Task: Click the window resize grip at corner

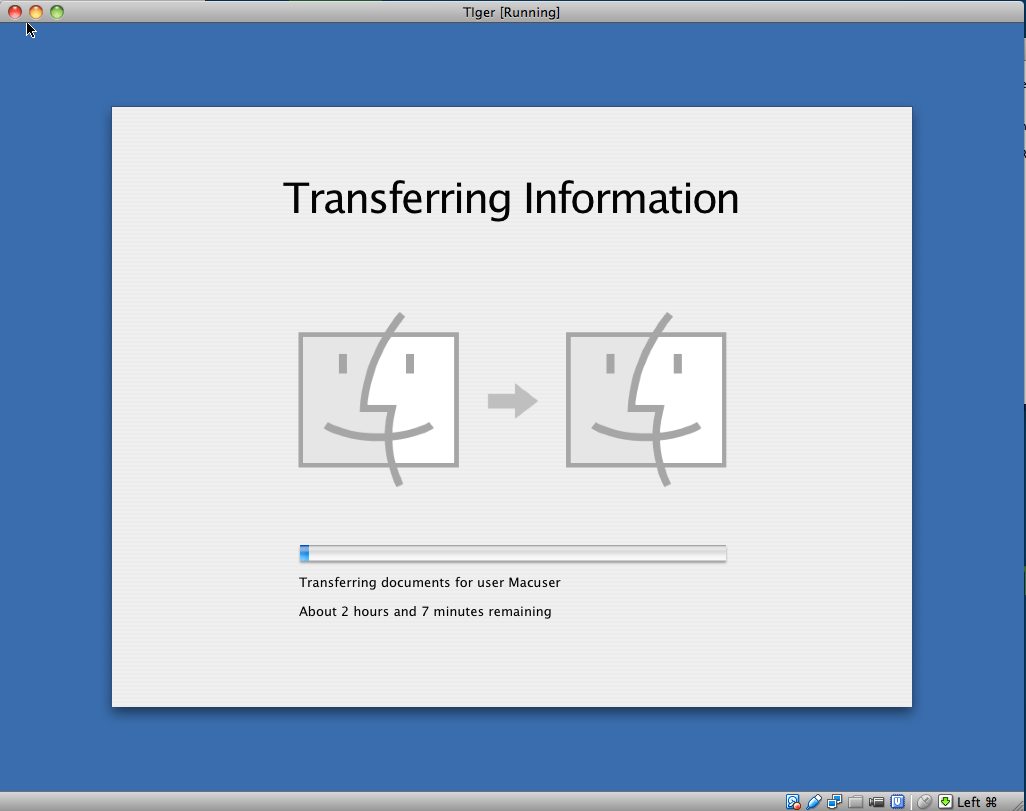Action: [1018, 804]
